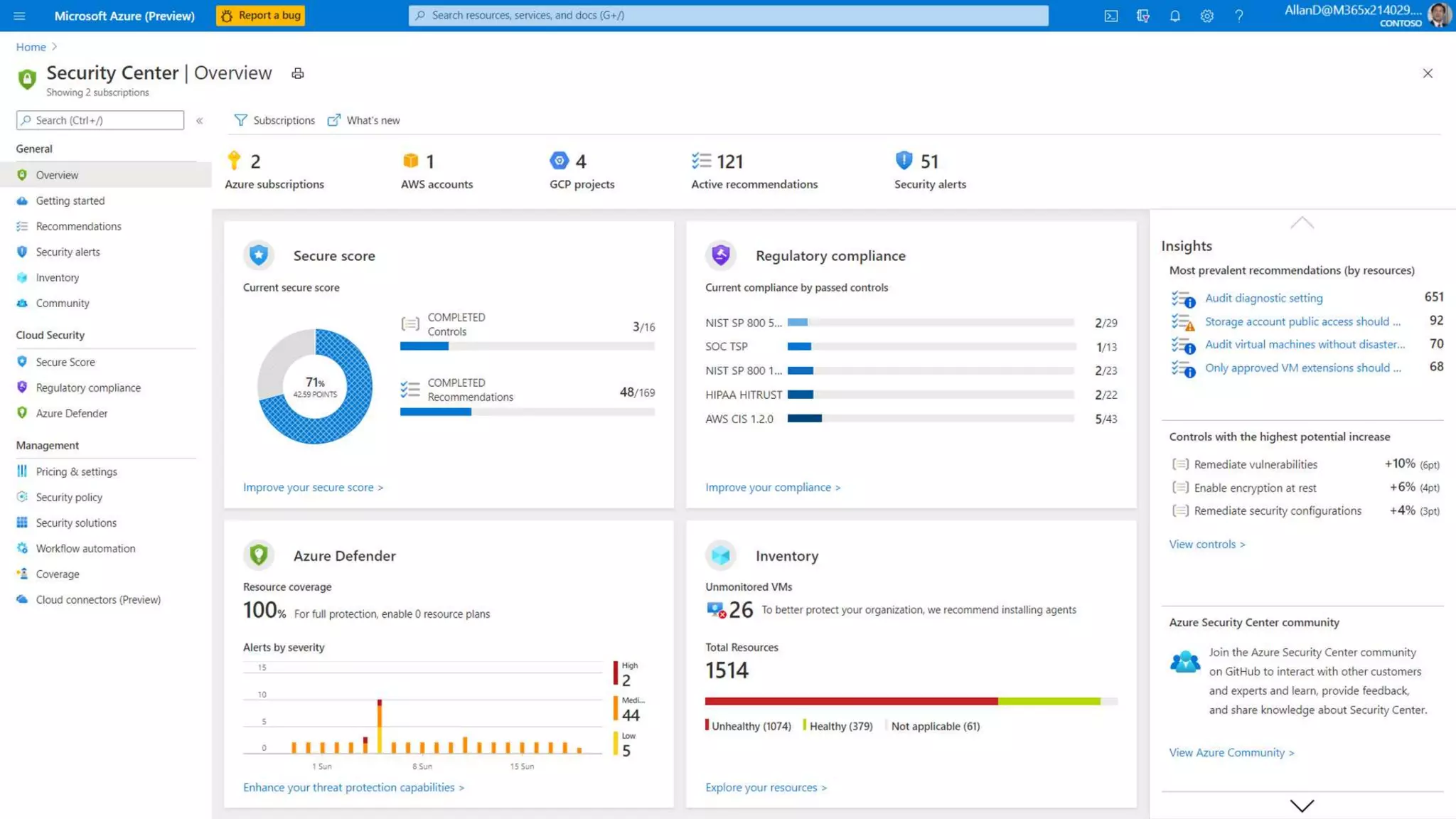Image resolution: width=1456 pixels, height=819 pixels.
Task: Click the Secure score shield icon
Action: [259, 255]
